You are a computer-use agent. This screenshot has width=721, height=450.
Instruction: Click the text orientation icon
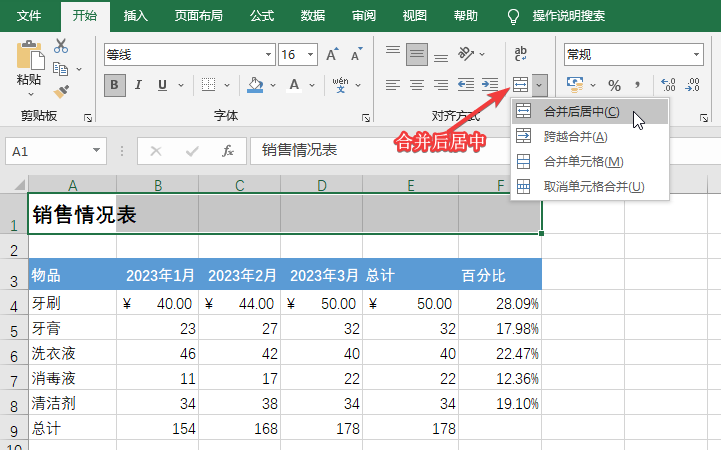tap(466, 54)
